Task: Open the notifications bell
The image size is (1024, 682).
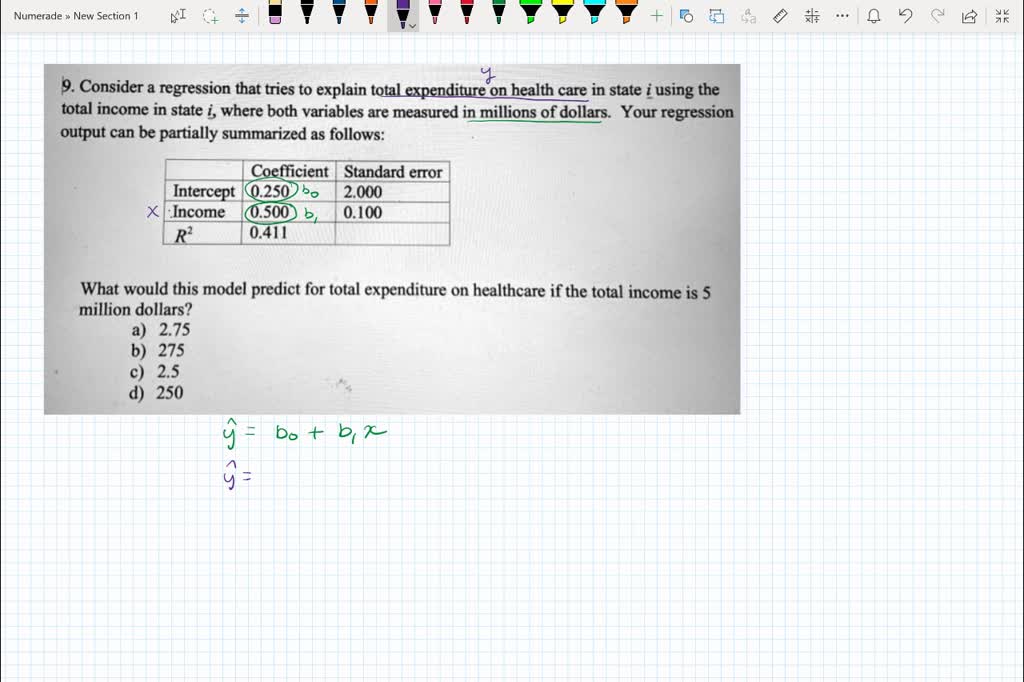Action: click(x=872, y=15)
